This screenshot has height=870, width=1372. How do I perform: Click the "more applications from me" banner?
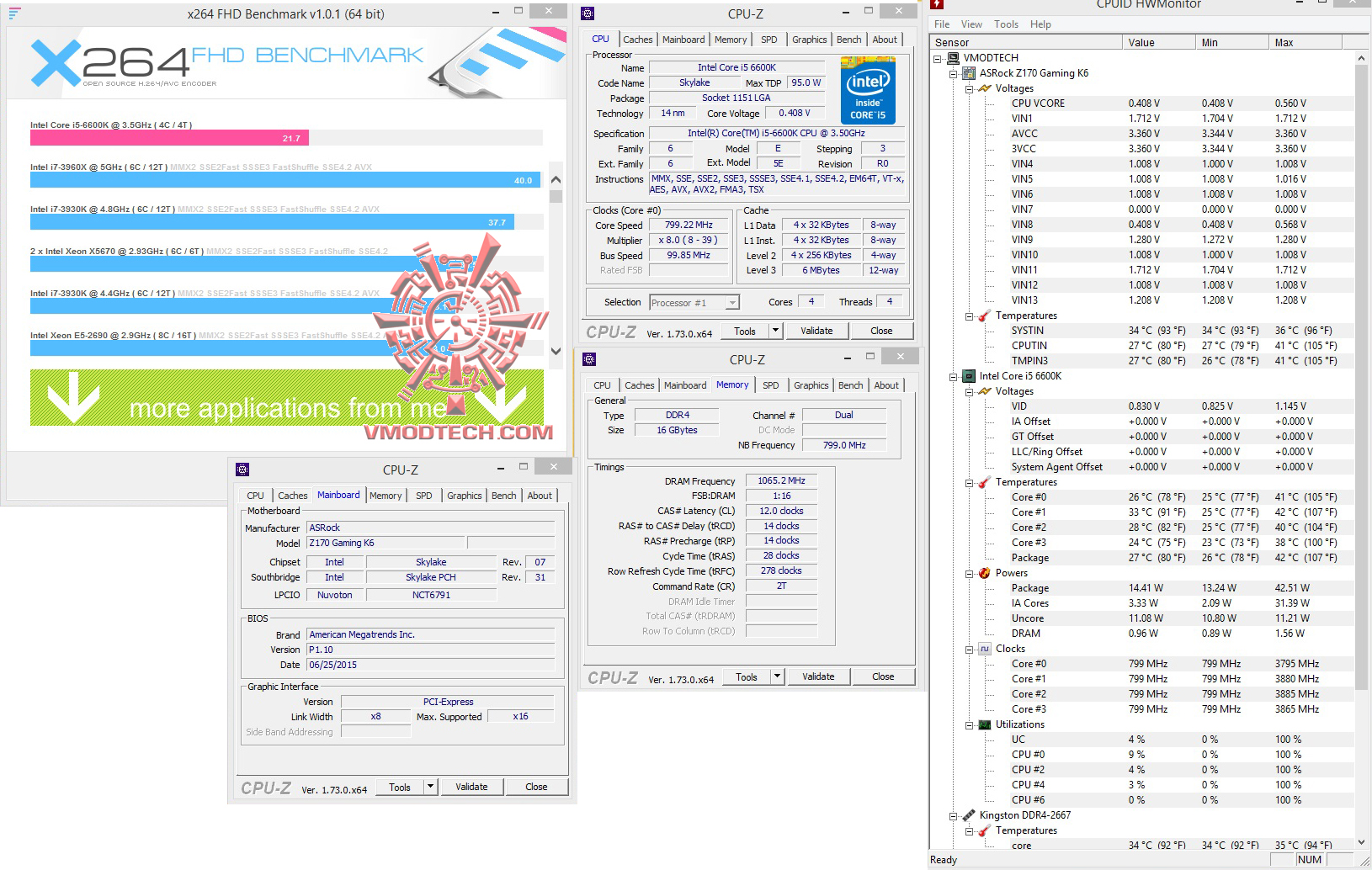coord(287,397)
